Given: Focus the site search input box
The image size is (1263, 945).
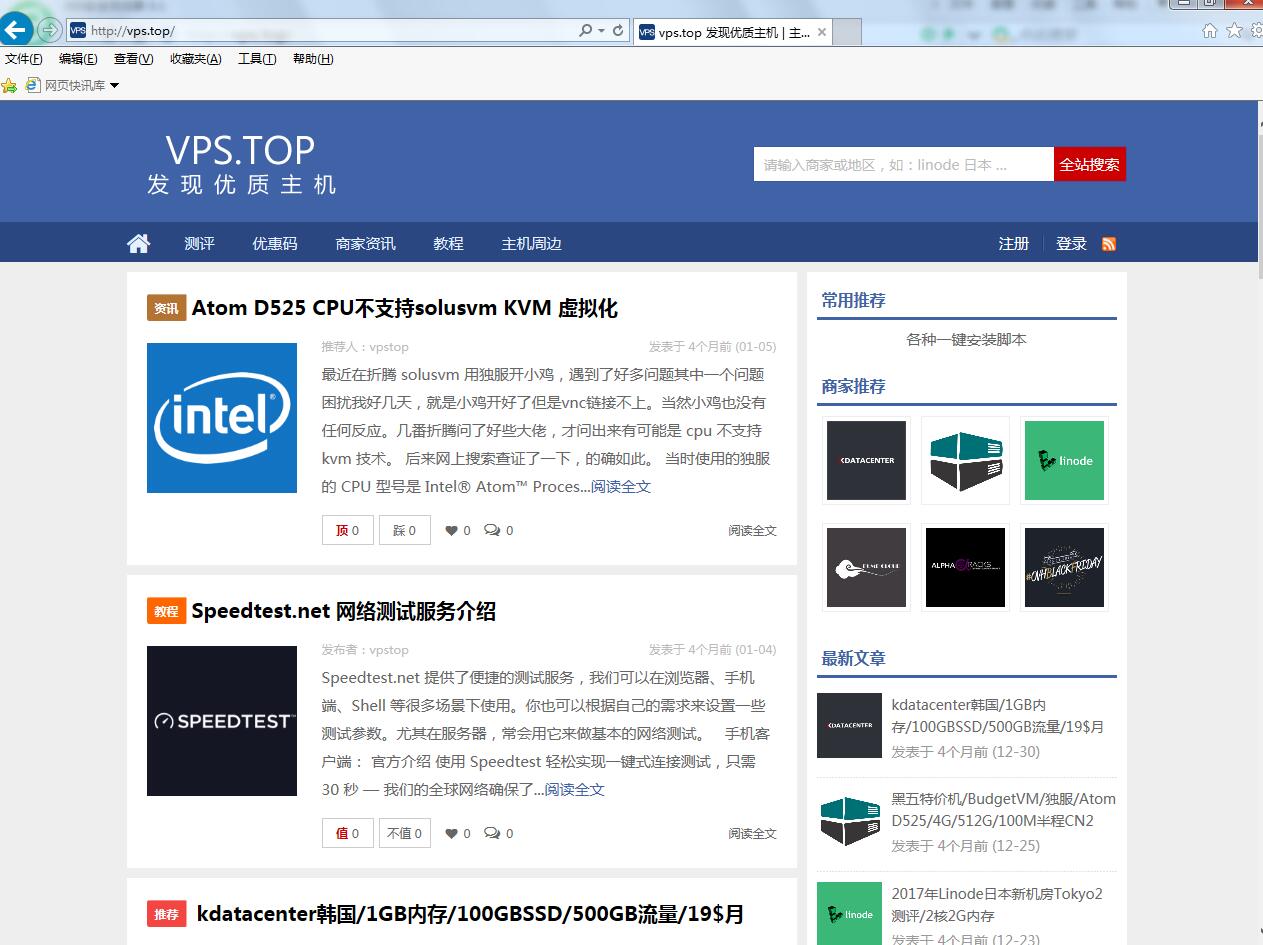Looking at the screenshot, I should tap(904, 164).
